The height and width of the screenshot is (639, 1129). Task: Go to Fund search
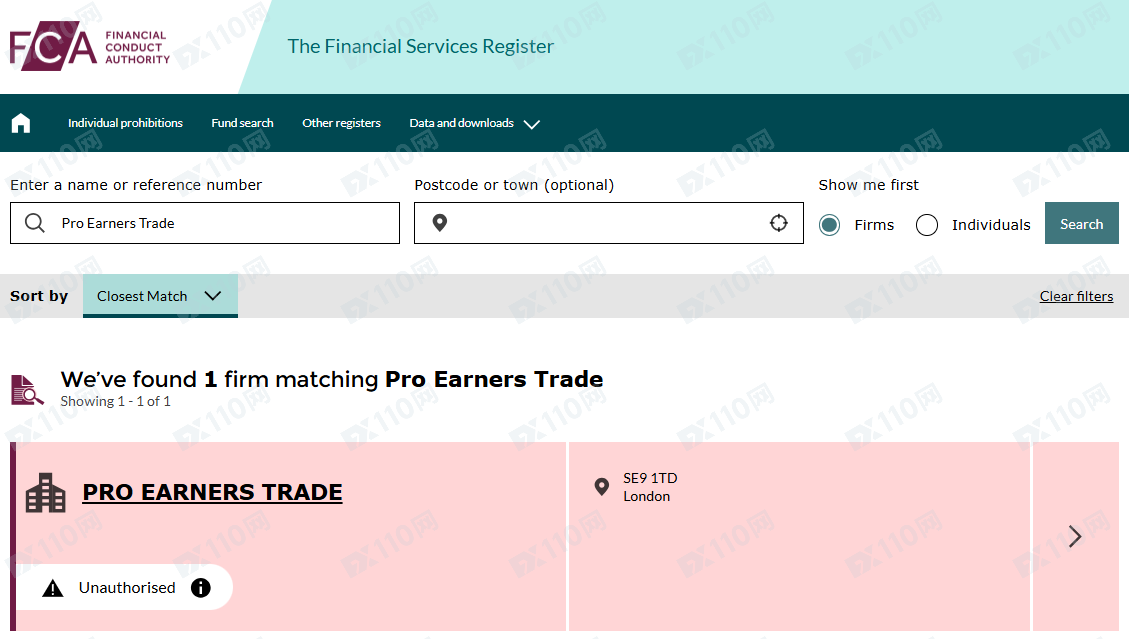coord(242,123)
